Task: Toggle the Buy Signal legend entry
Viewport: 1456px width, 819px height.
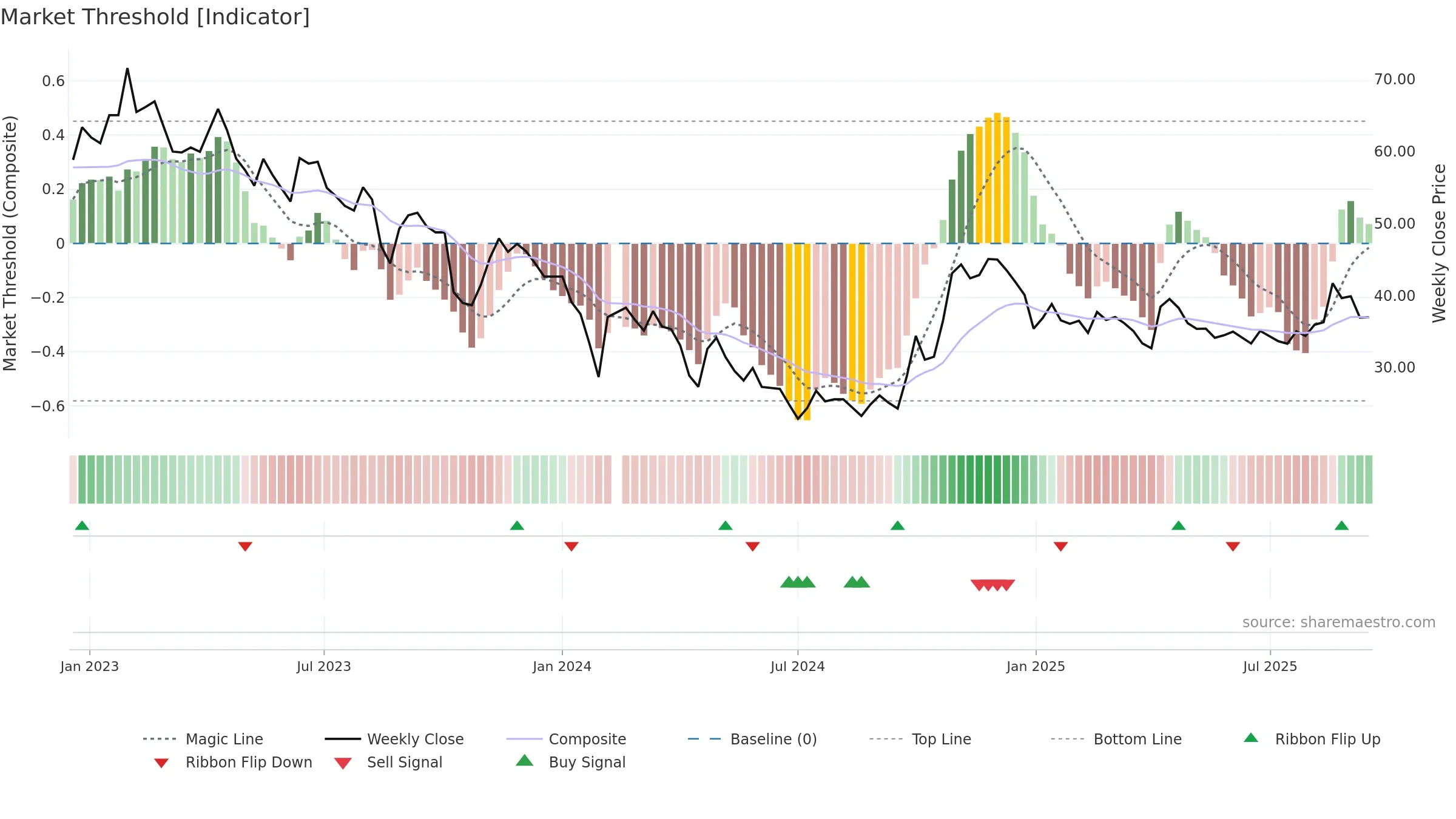Action: pos(570,762)
